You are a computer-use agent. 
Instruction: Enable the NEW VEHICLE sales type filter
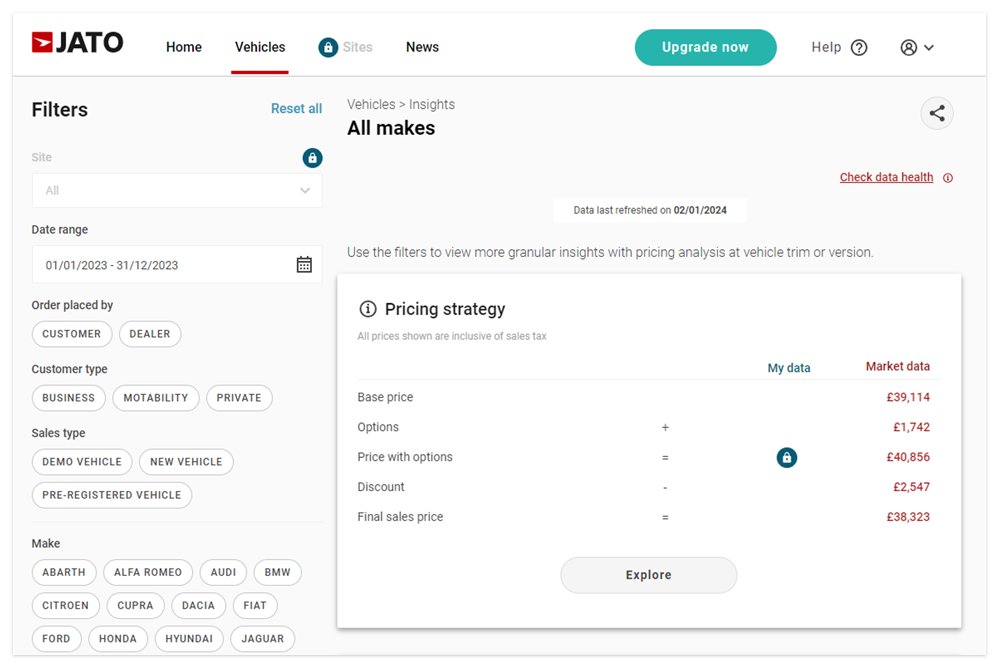pos(186,462)
